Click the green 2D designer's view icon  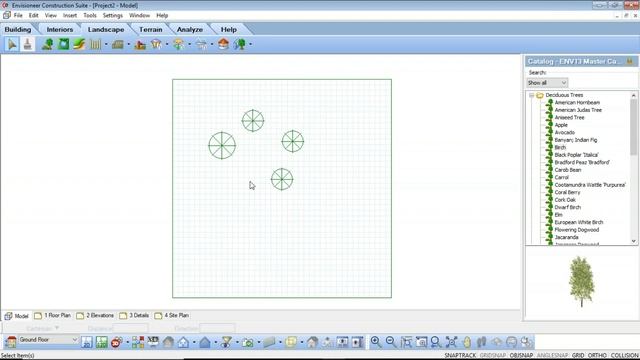click(x=102, y=342)
